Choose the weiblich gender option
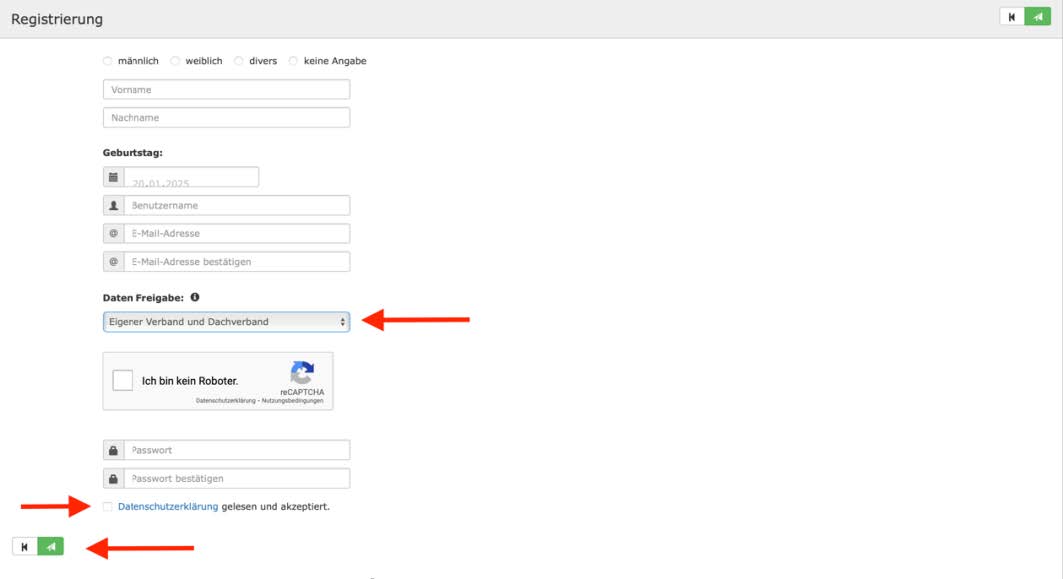The width and height of the screenshot is (1063, 579). click(x=175, y=61)
